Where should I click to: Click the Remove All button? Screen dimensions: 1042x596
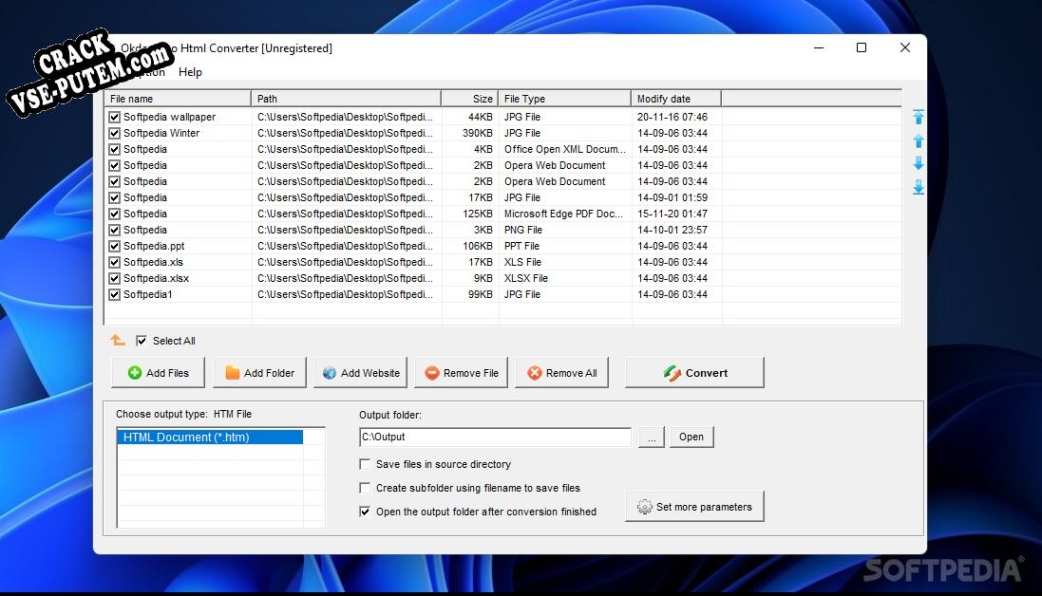[x=561, y=373]
